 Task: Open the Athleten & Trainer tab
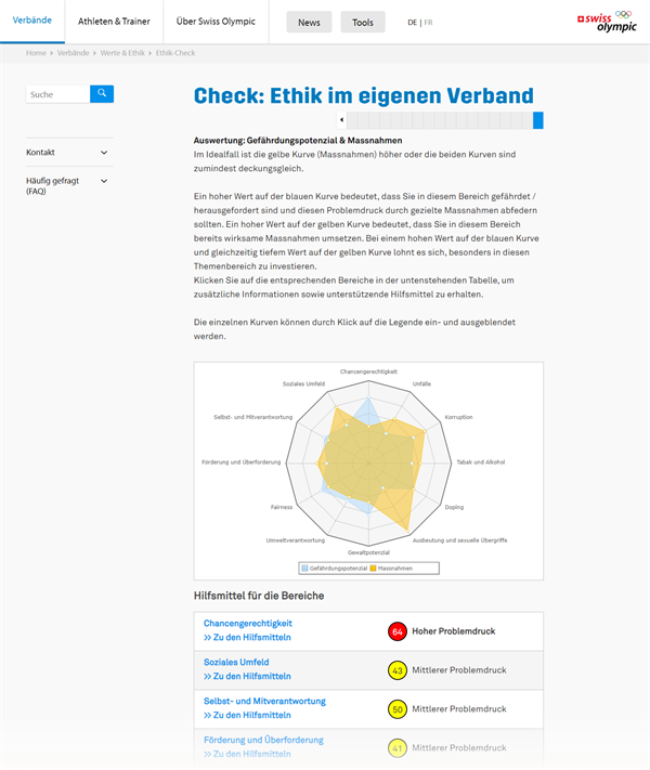[114, 21]
